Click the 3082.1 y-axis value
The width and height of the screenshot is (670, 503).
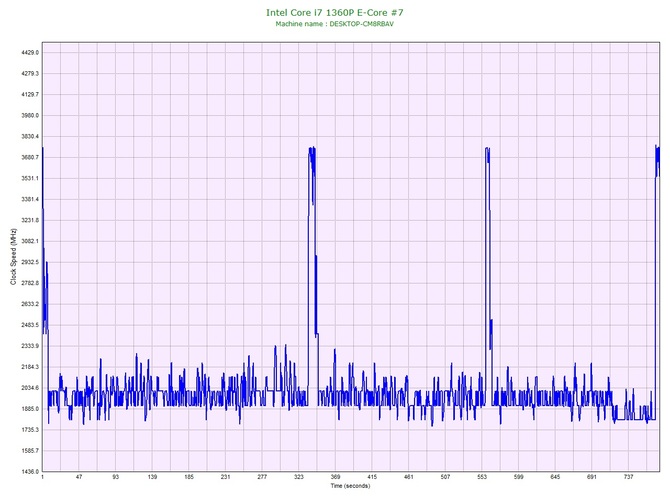pos(30,241)
